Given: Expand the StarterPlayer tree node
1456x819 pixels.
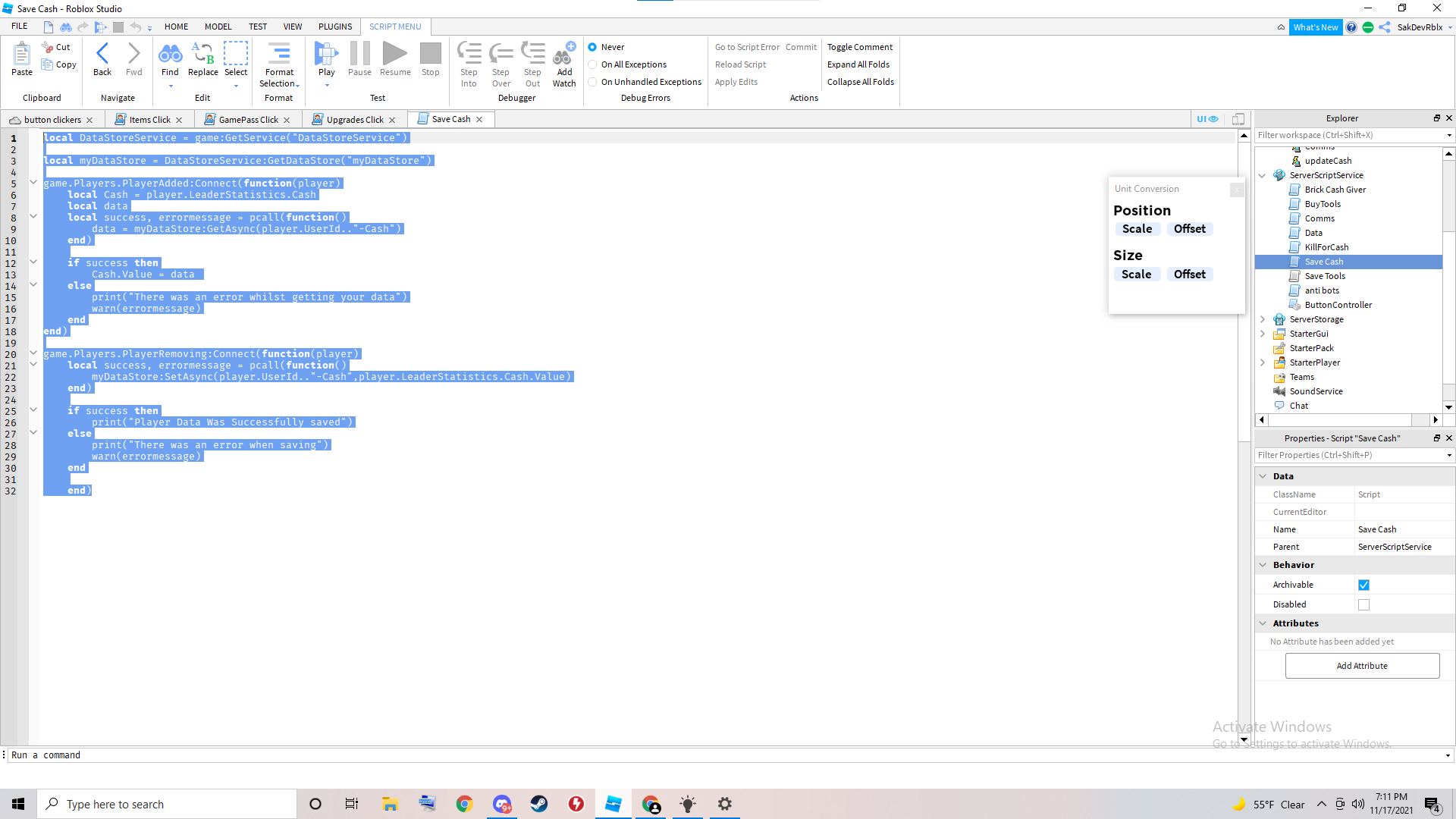Looking at the screenshot, I should click(1262, 362).
